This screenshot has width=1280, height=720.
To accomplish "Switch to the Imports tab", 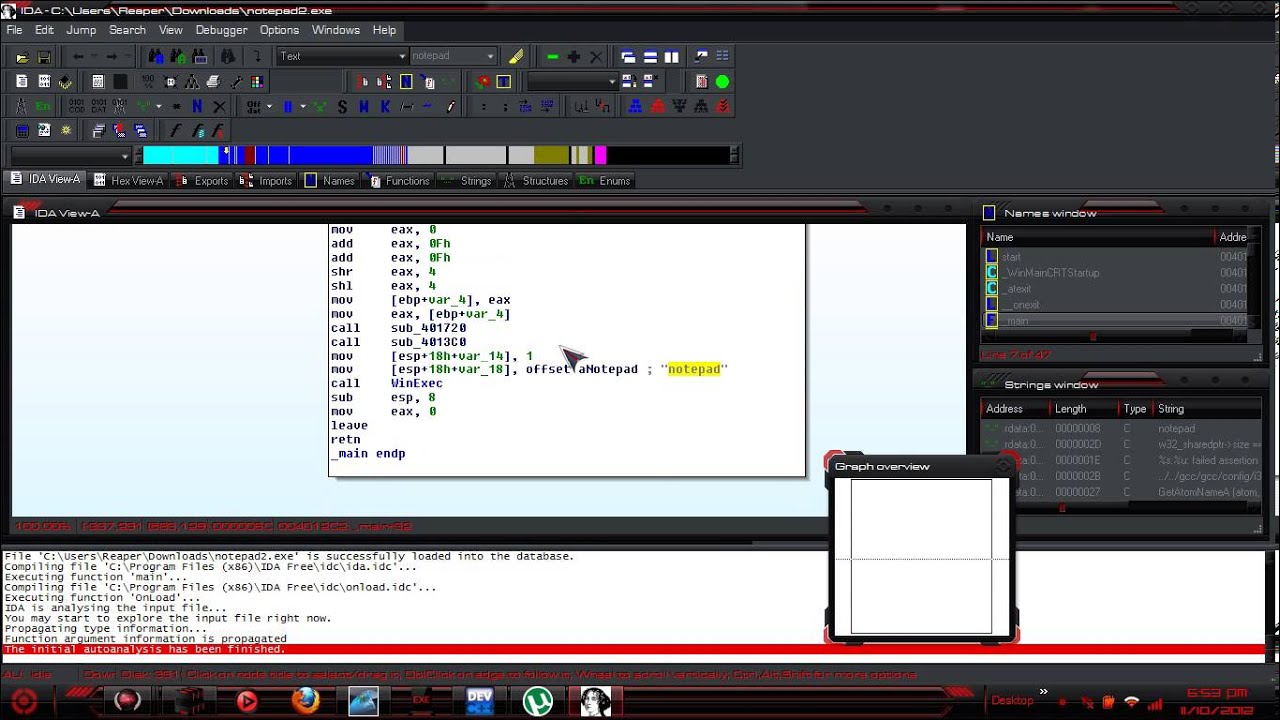I will (x=267, y=181).
